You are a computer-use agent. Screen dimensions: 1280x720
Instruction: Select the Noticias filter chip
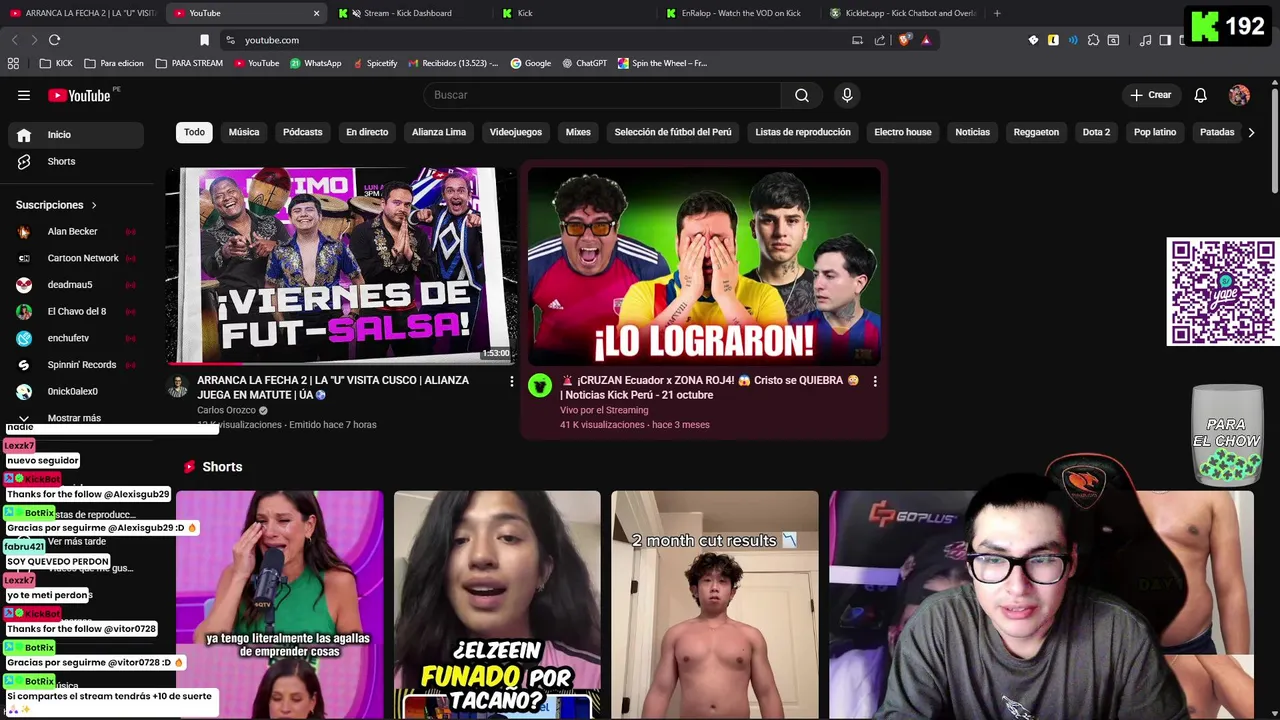[972, 132]
